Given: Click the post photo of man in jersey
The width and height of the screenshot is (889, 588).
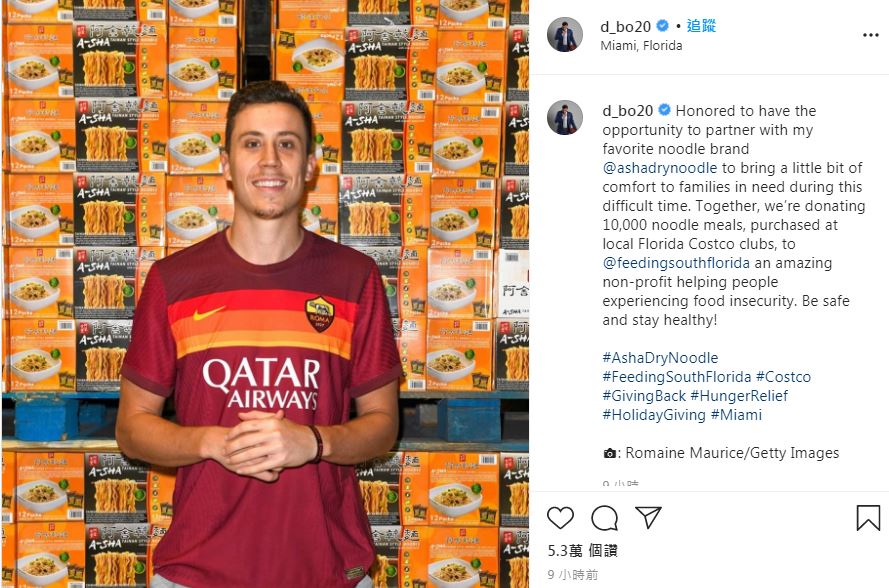Looking at the screenshot, I should [265, 294].
